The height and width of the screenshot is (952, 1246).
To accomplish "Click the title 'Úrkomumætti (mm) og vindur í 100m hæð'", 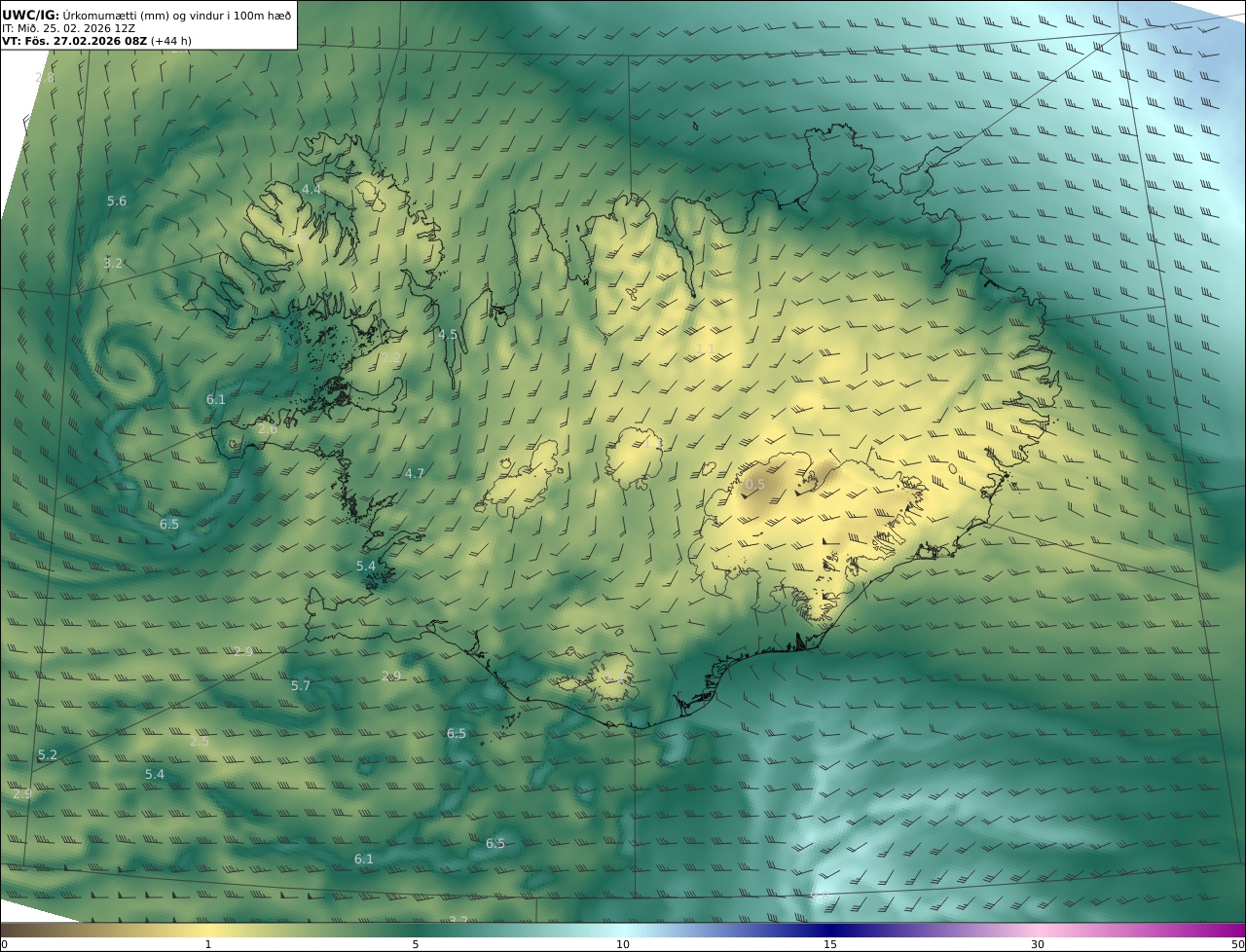I will point(177,15).
